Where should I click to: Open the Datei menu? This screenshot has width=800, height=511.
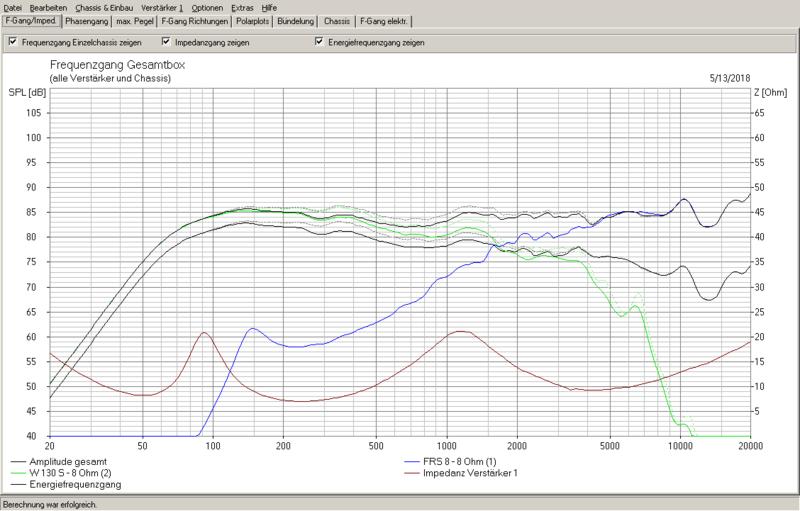(13, 7)
